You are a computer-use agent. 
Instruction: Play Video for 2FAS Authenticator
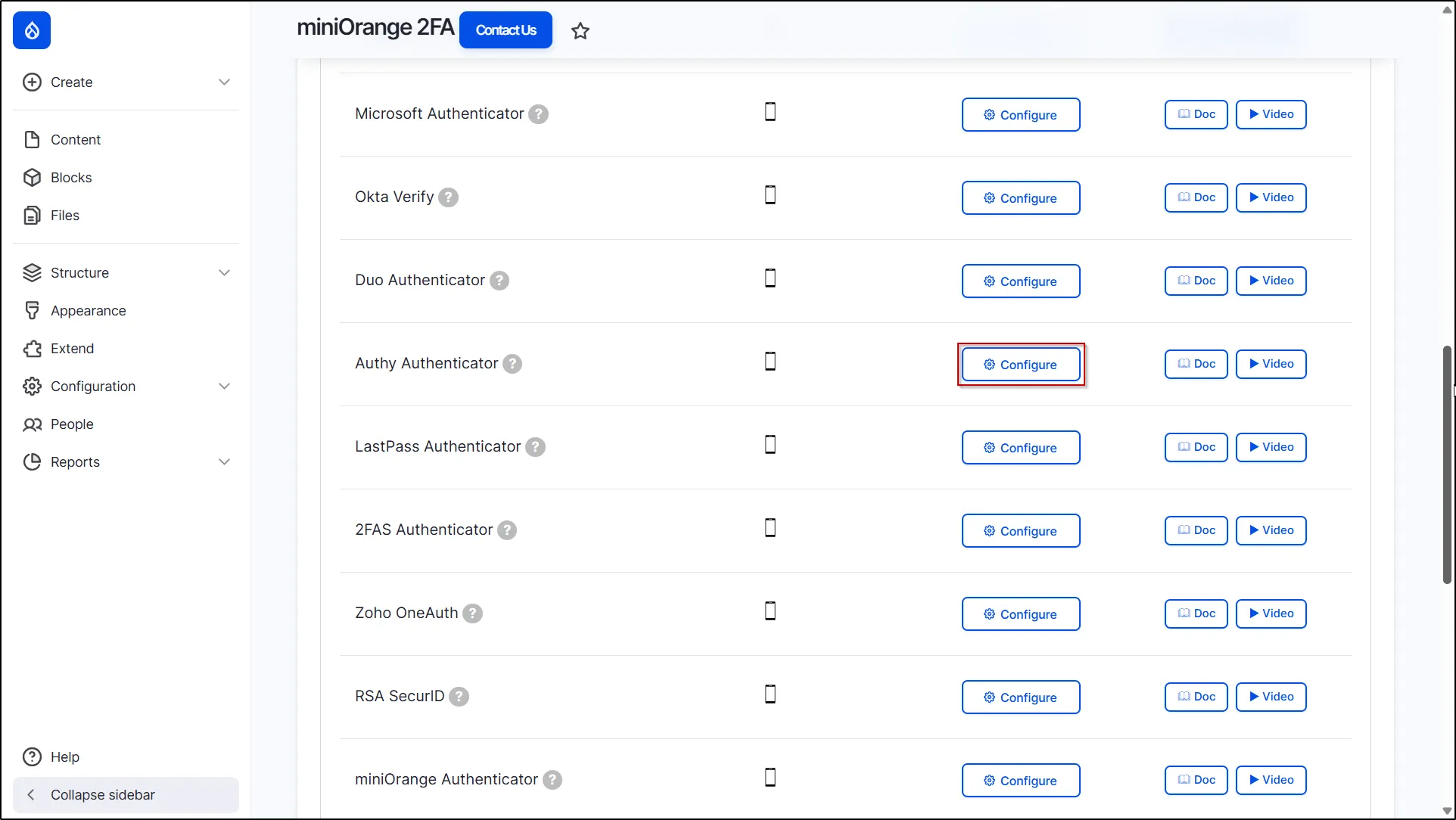pos(1271,530)
